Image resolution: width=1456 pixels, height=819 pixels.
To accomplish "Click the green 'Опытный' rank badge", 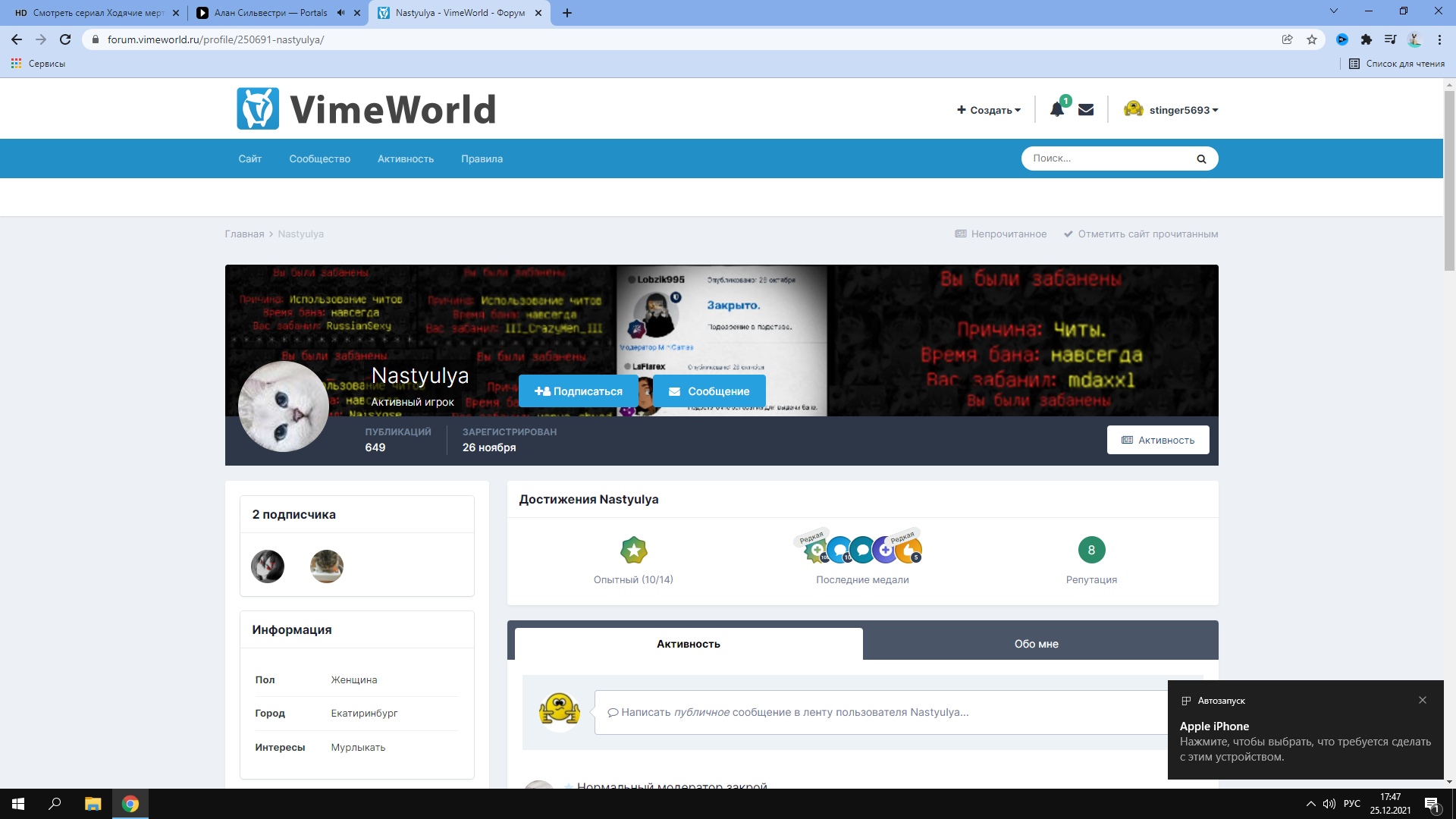I will [x=633, y=550].
